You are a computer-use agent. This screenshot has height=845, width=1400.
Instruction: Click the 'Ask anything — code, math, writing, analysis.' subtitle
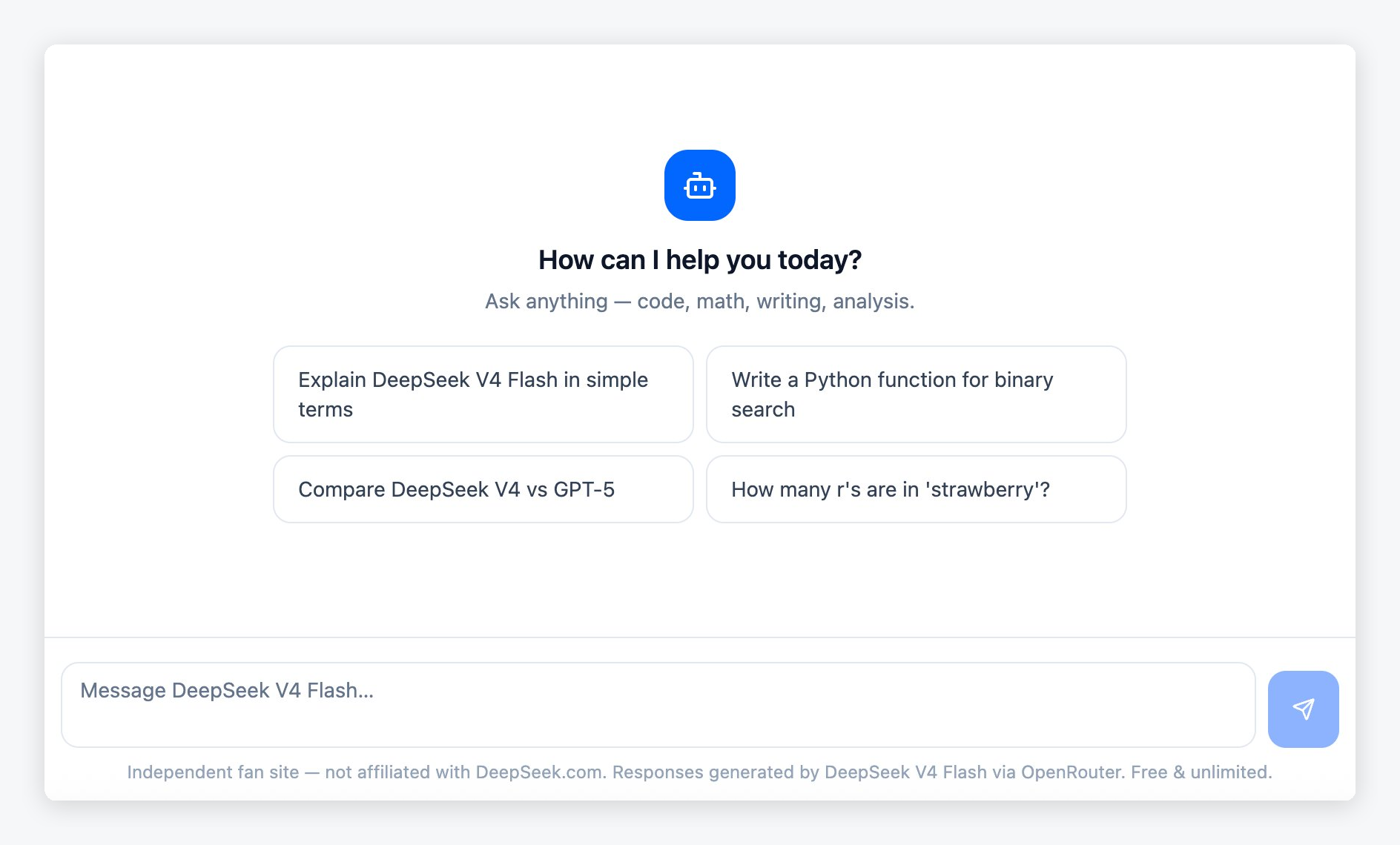tap(700, 302)
